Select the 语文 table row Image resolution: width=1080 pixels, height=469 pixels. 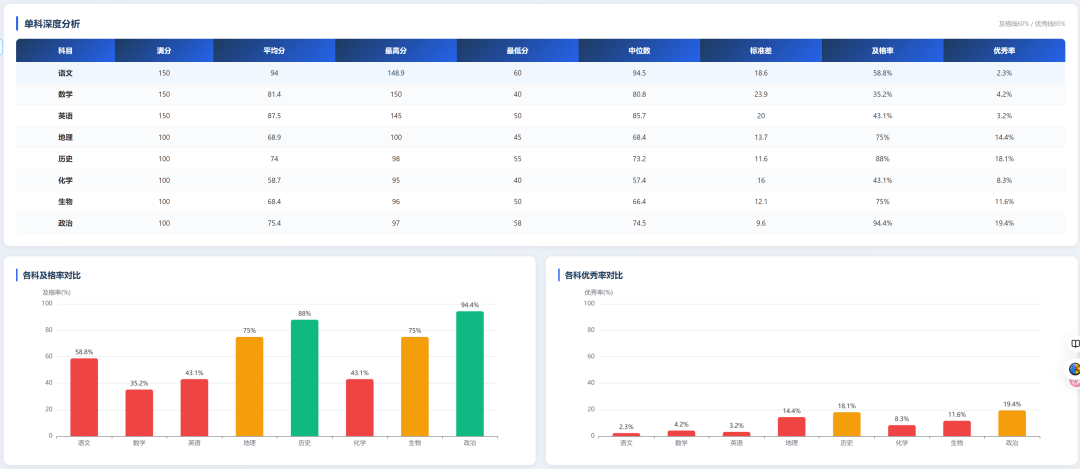coord(541,72)
